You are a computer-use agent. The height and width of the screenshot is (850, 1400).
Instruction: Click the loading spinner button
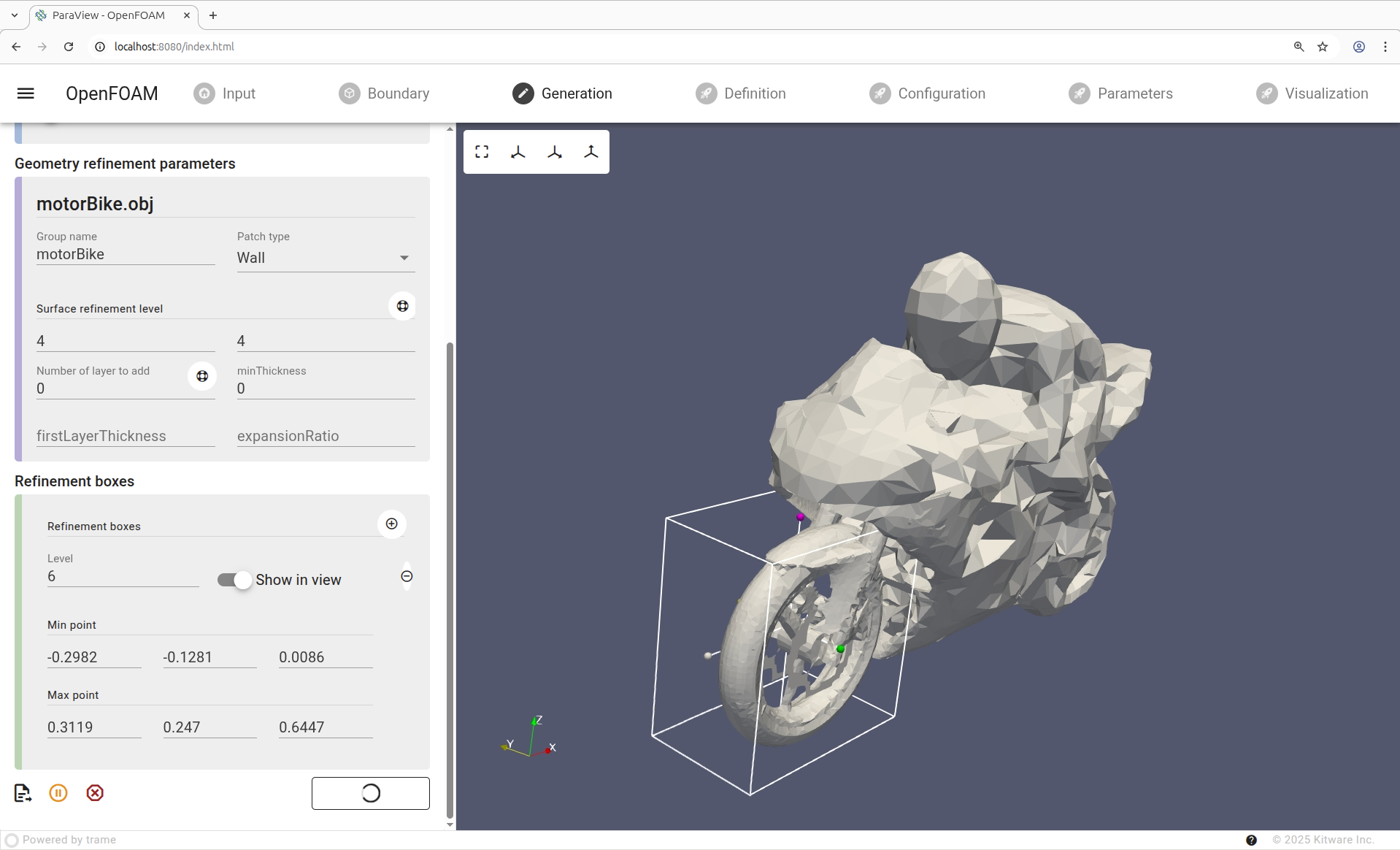point(370,793)
